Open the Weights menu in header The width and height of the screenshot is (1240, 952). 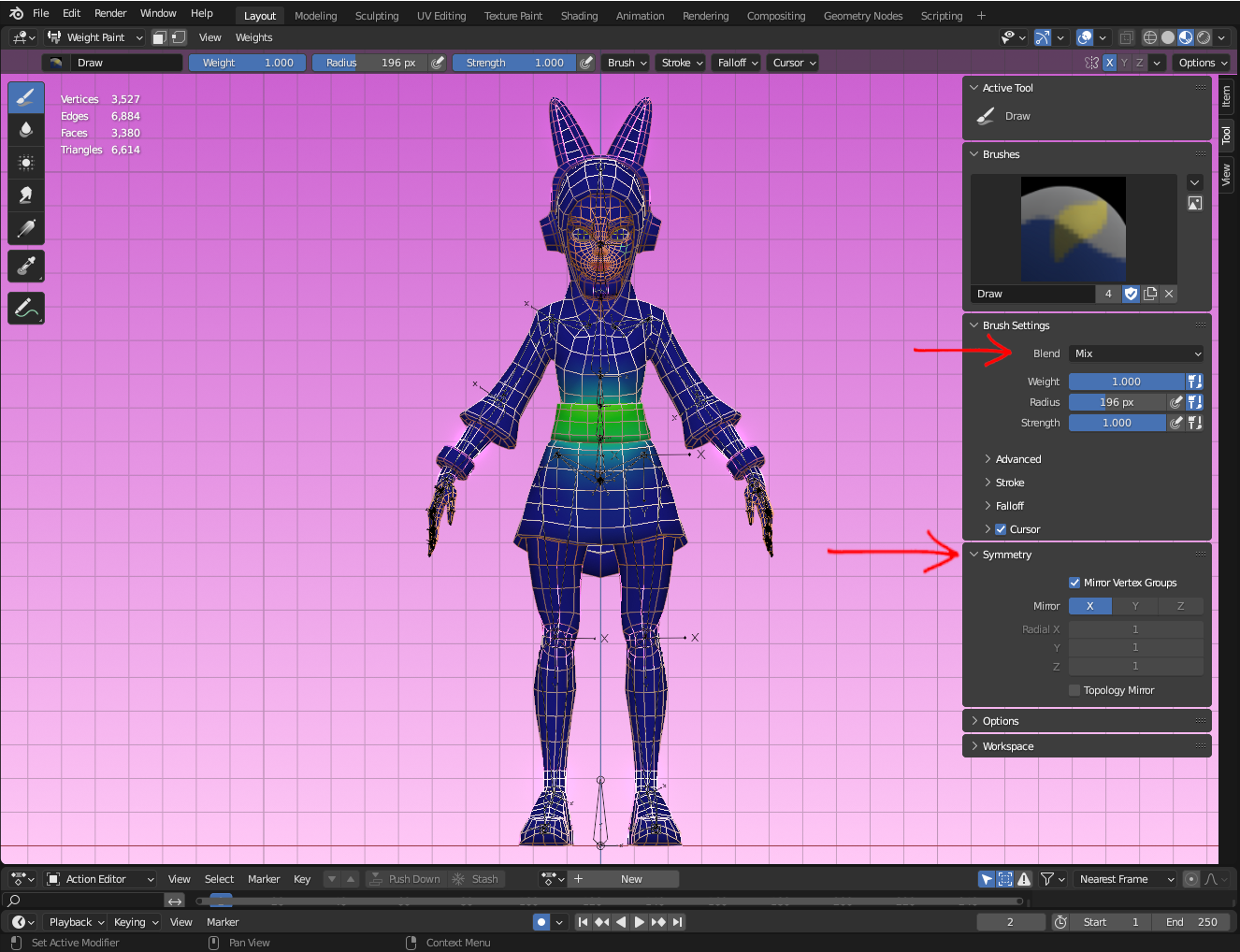pos(253,37)
